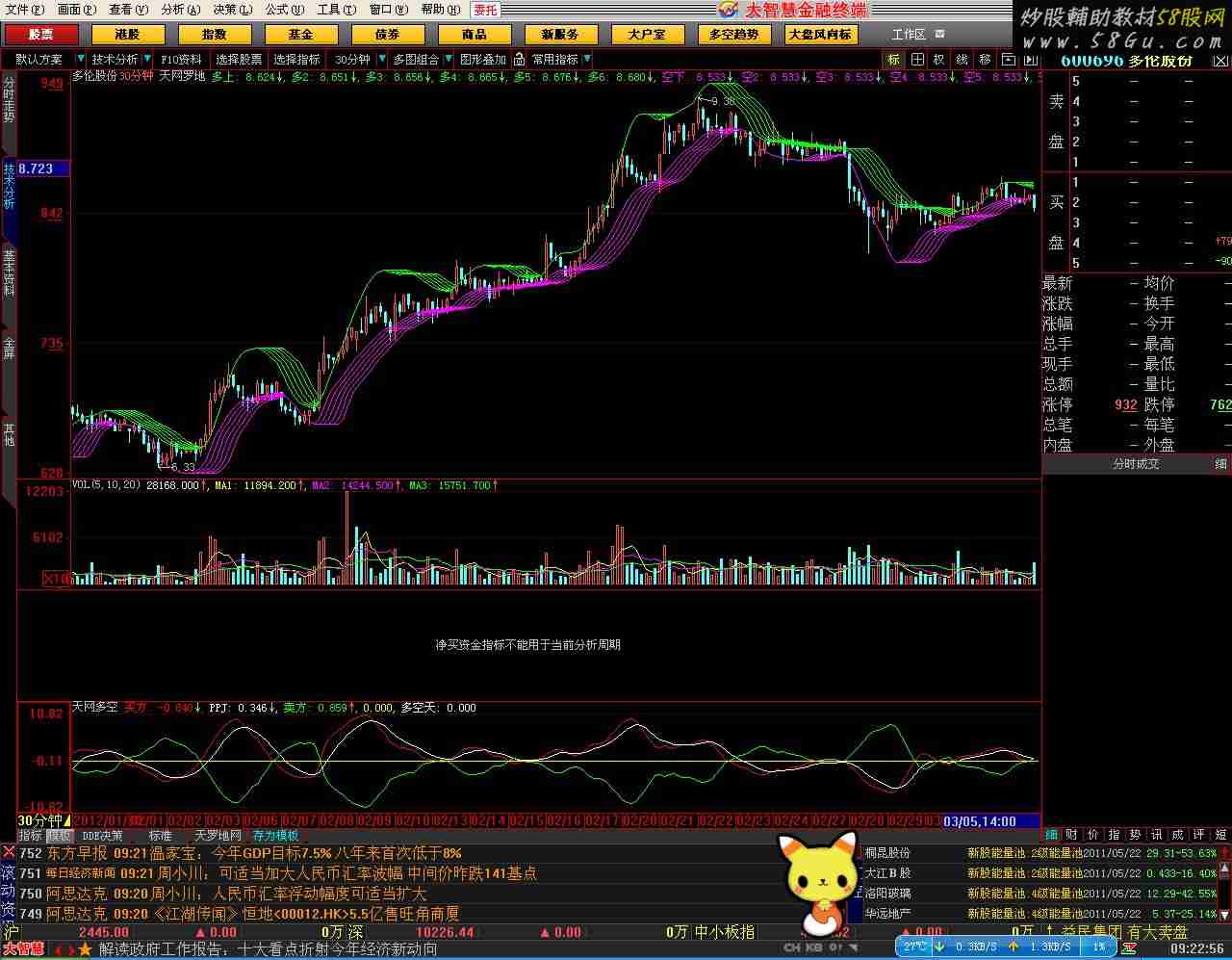Viewport: 1232px width, 960px height.
Task: Open the 大盘风向标 button
Action: coord(820,34)
